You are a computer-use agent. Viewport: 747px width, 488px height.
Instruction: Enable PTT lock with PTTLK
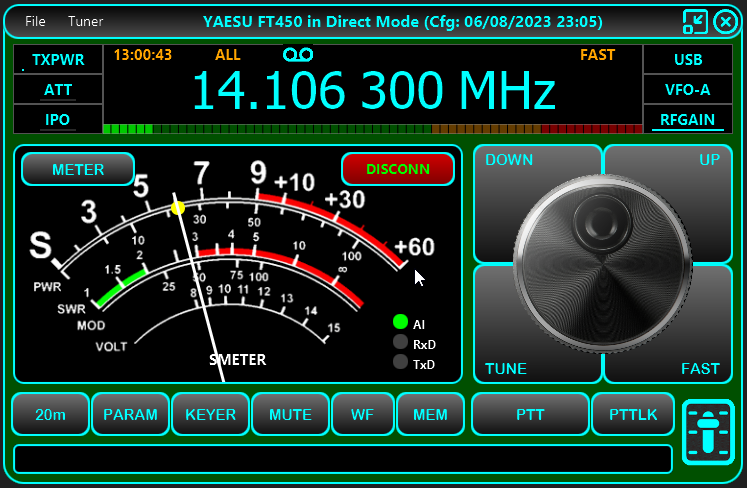(633, 414)
